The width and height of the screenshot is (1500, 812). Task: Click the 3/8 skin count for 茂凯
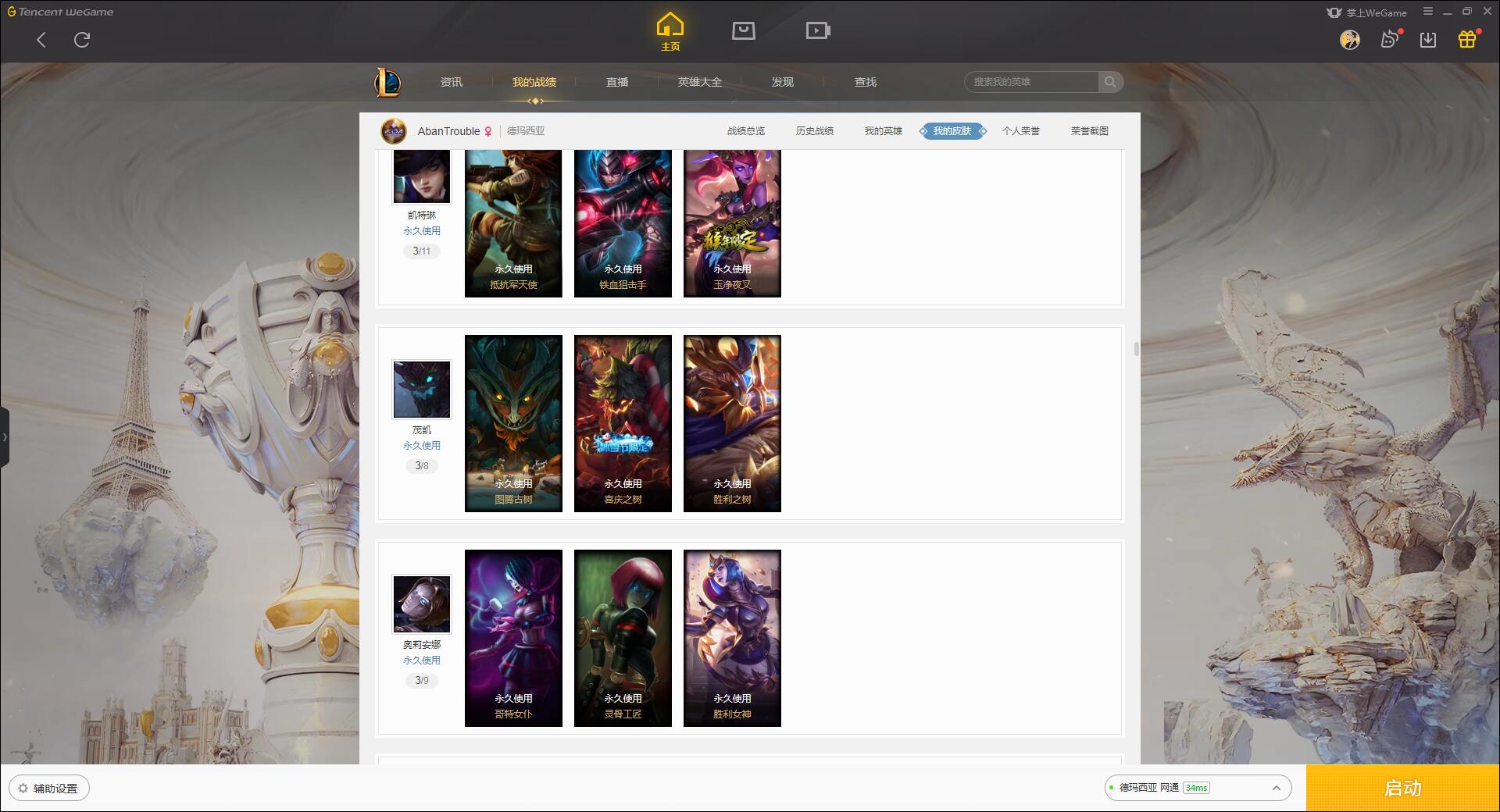[422, 466]
